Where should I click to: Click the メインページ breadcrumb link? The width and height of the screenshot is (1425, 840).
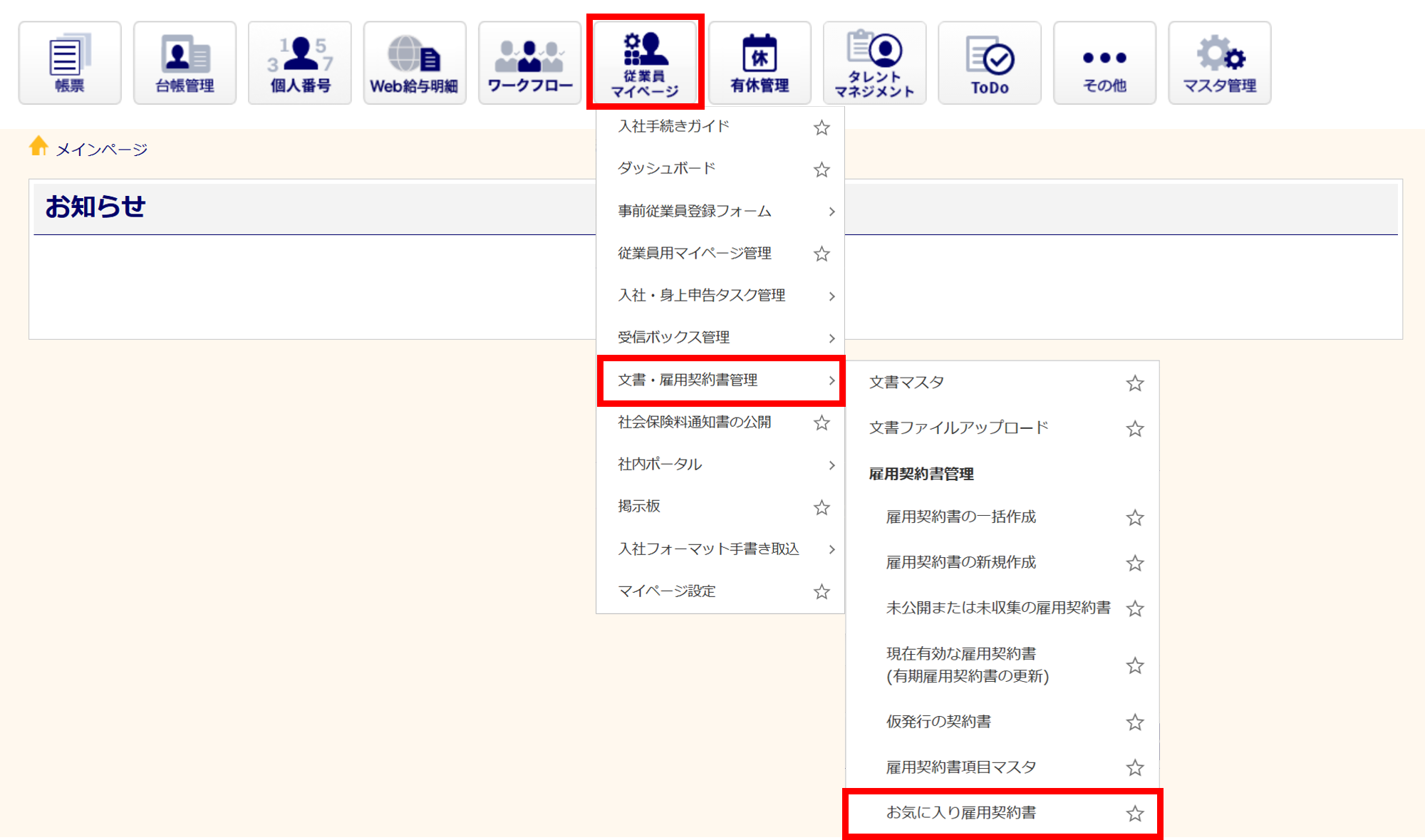coord(102,150)
